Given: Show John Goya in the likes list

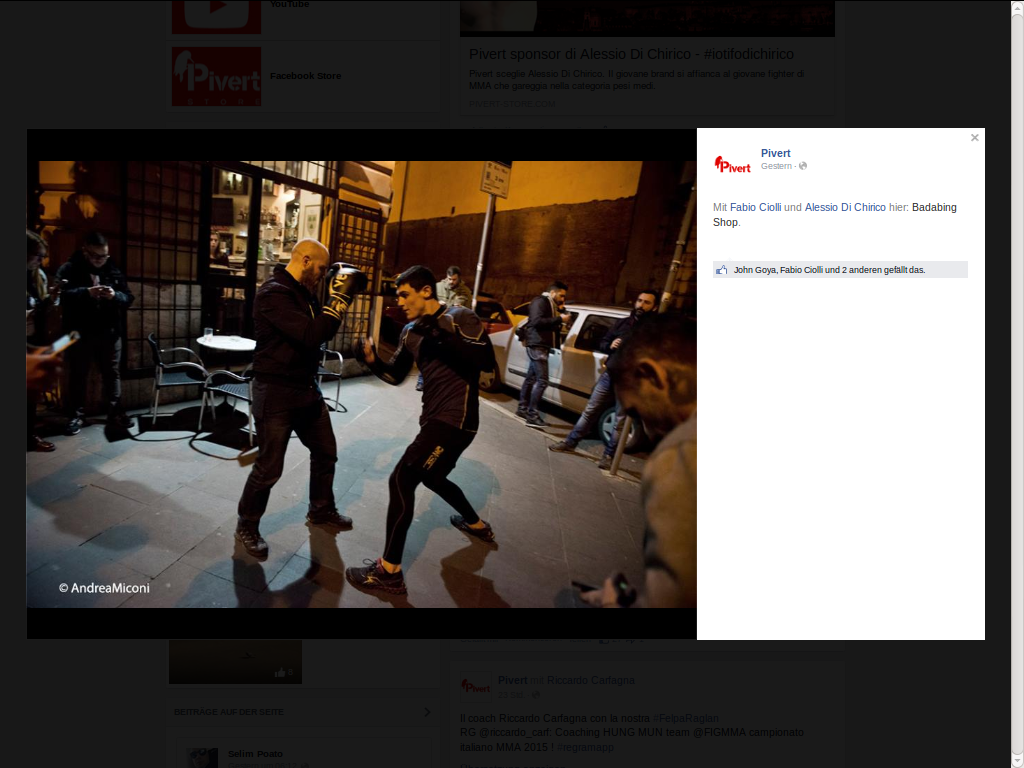Looking at the screenshot, I should 755,270.
